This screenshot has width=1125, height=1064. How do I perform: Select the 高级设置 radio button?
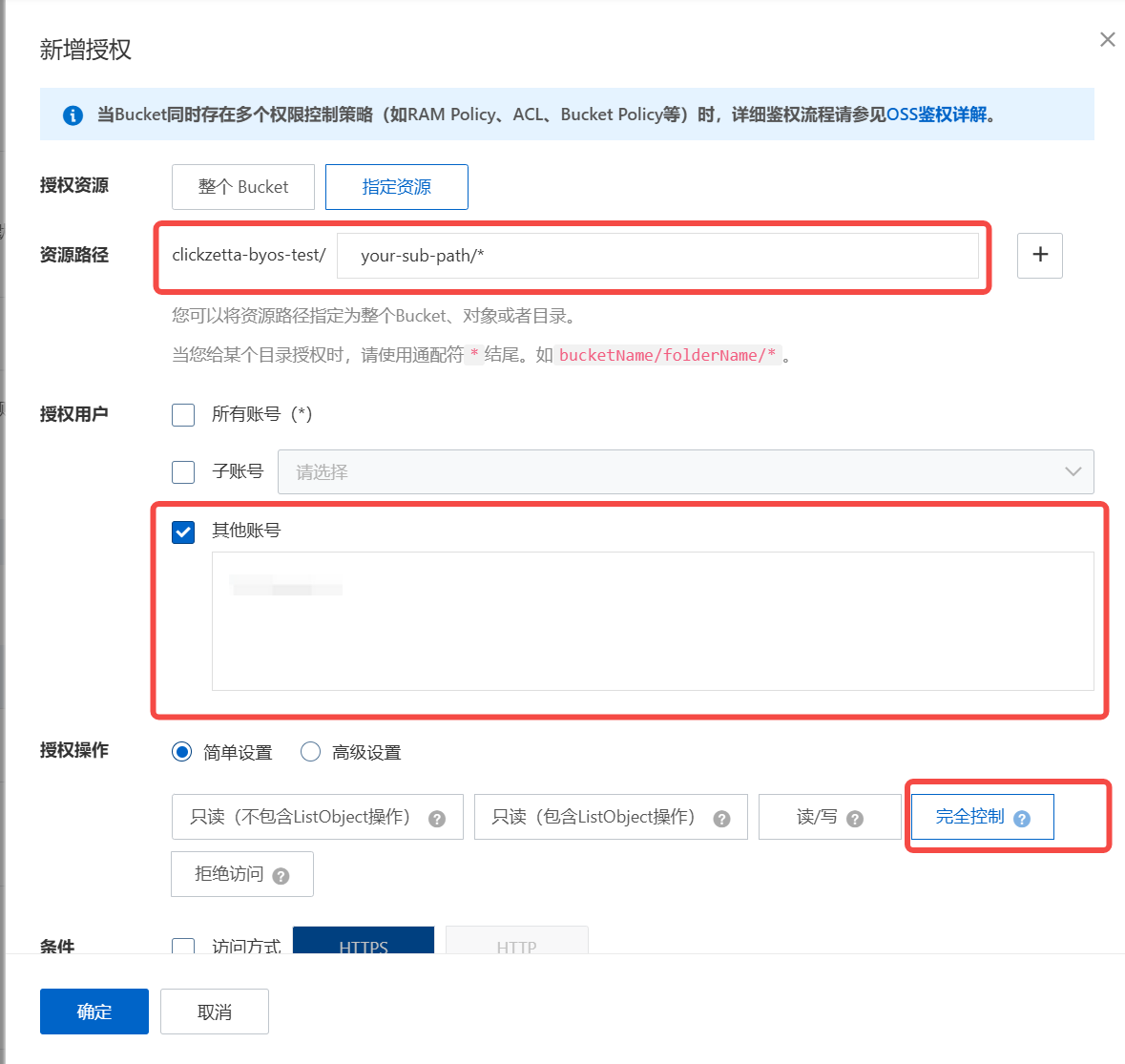pyautogui.click(x=310, y=752)
